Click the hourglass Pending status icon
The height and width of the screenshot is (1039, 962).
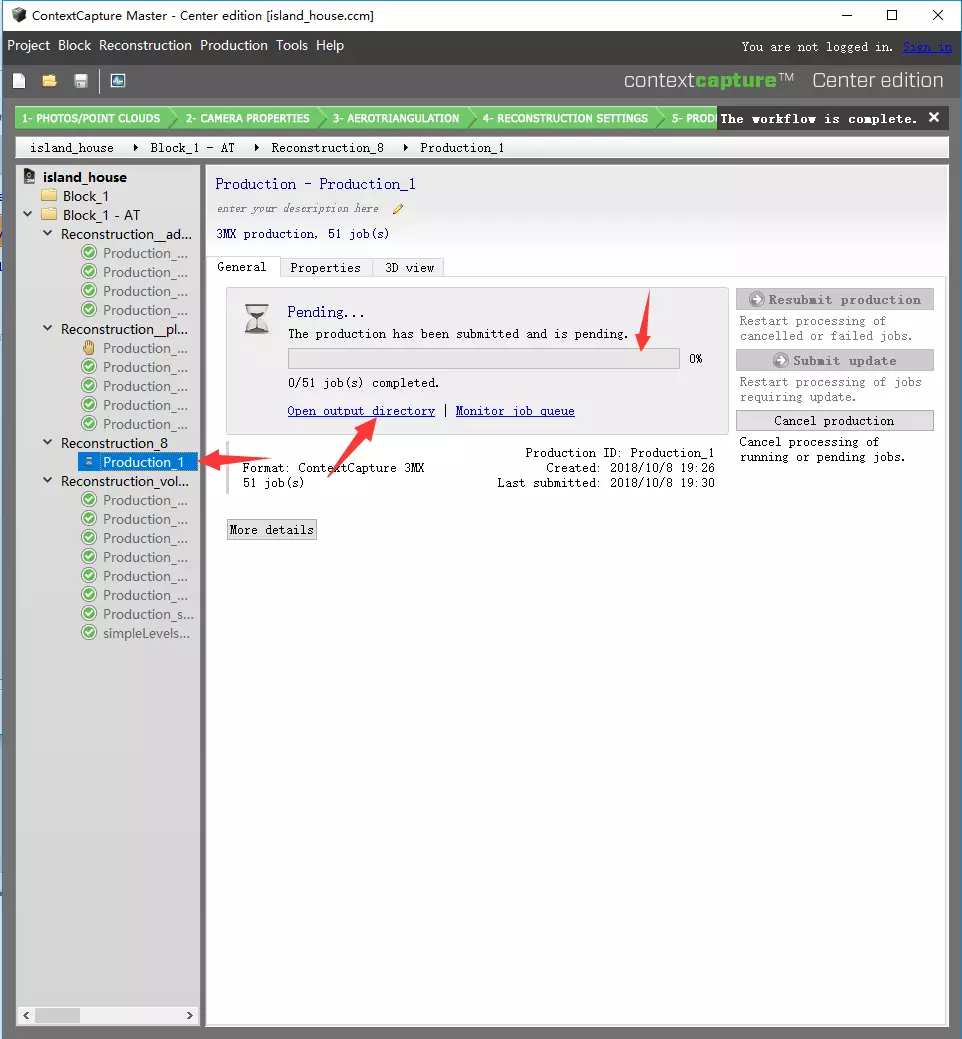point(257,319)
